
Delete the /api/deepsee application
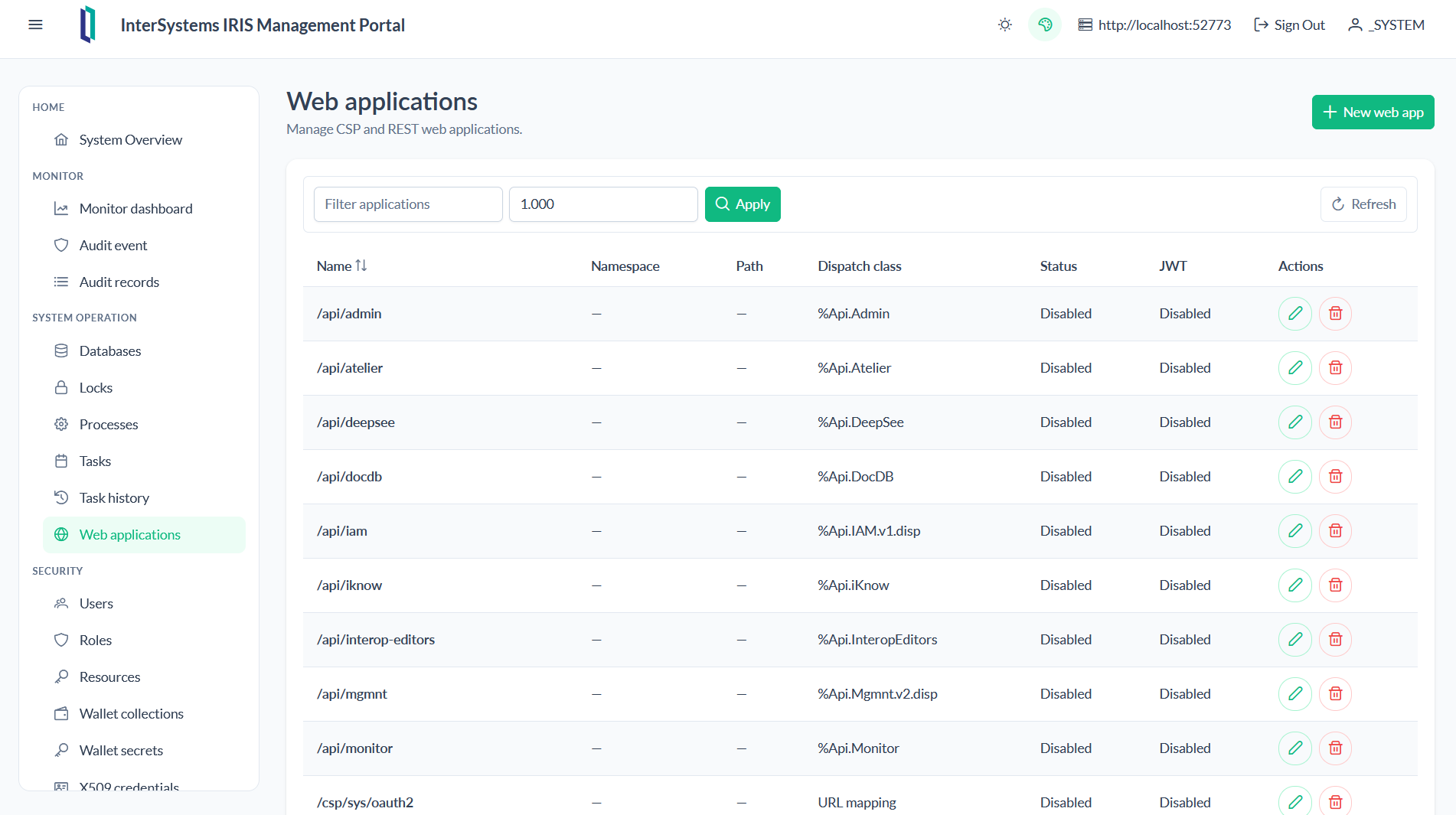[x=1336, y=422]
